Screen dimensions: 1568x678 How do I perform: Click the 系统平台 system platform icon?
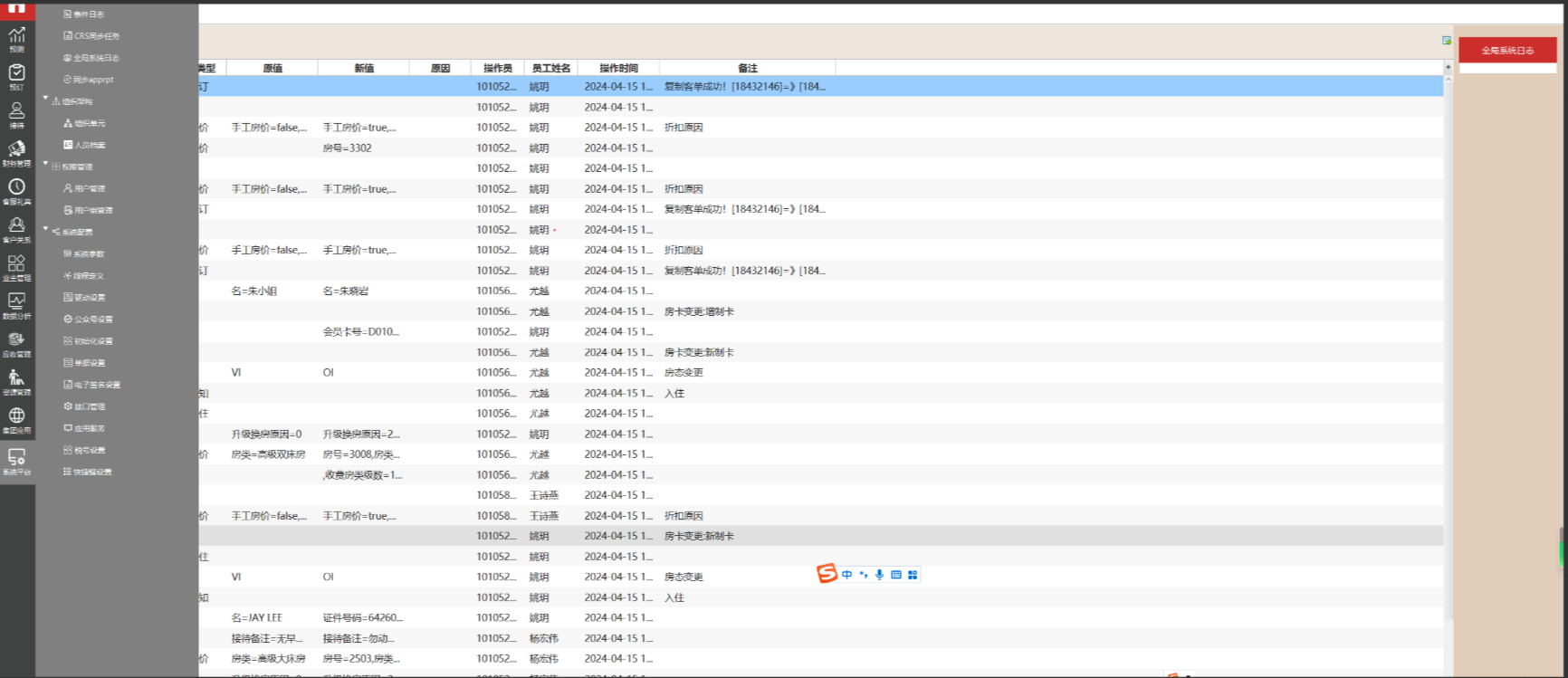point(16,461)
